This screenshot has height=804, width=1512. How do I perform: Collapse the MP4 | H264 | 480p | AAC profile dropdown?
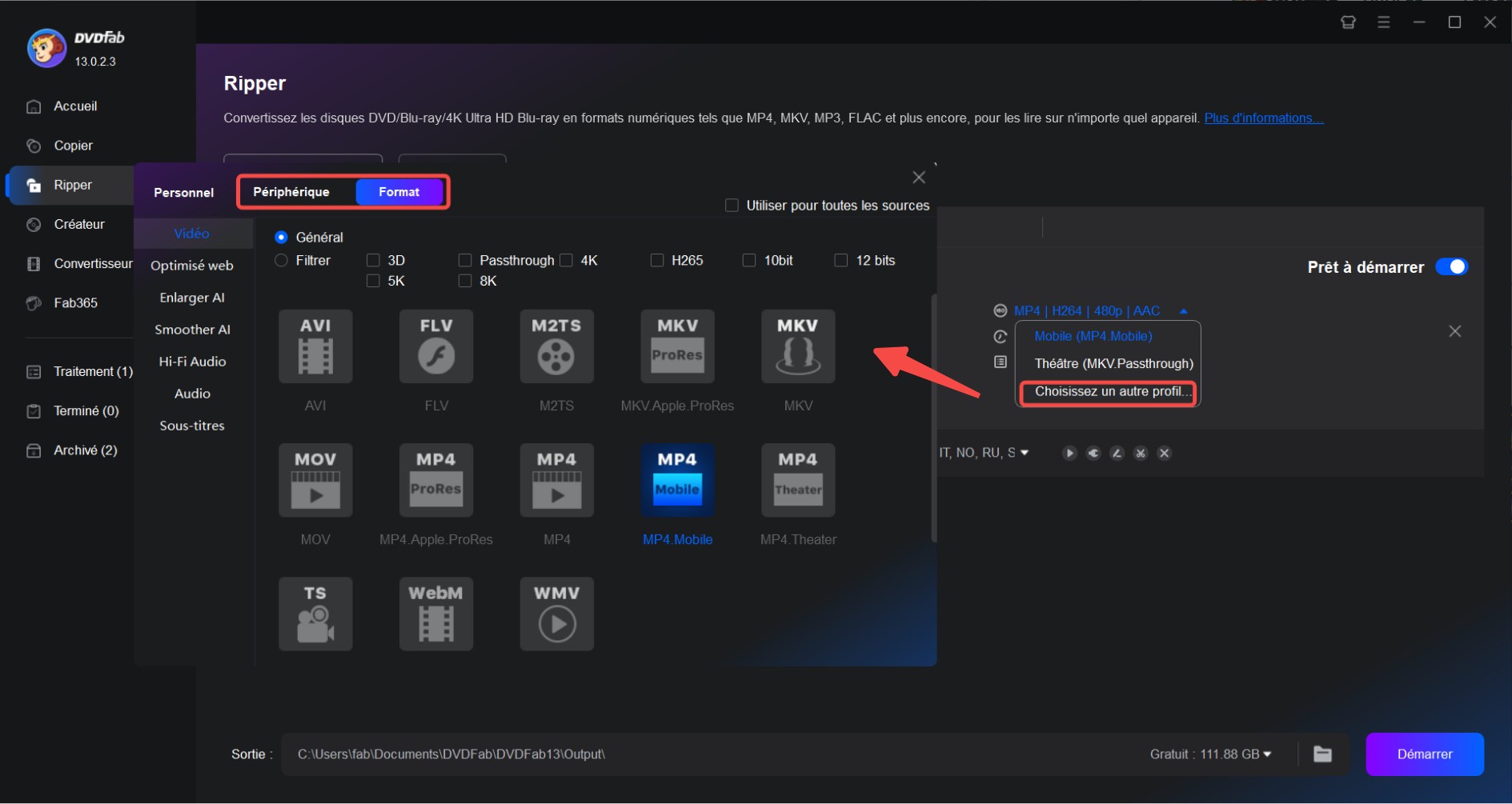pos(1183,311)
